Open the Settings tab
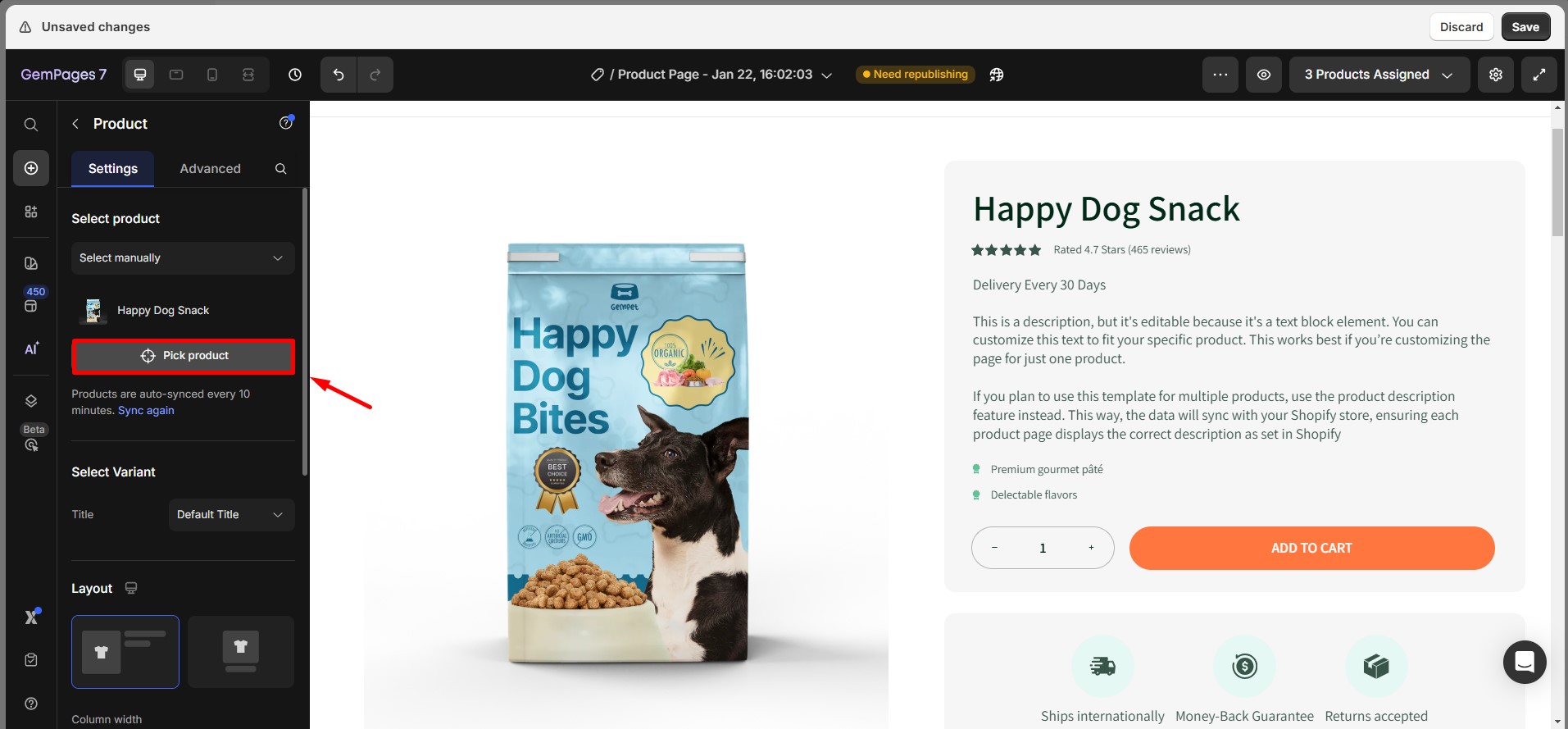 coord(113,169)
